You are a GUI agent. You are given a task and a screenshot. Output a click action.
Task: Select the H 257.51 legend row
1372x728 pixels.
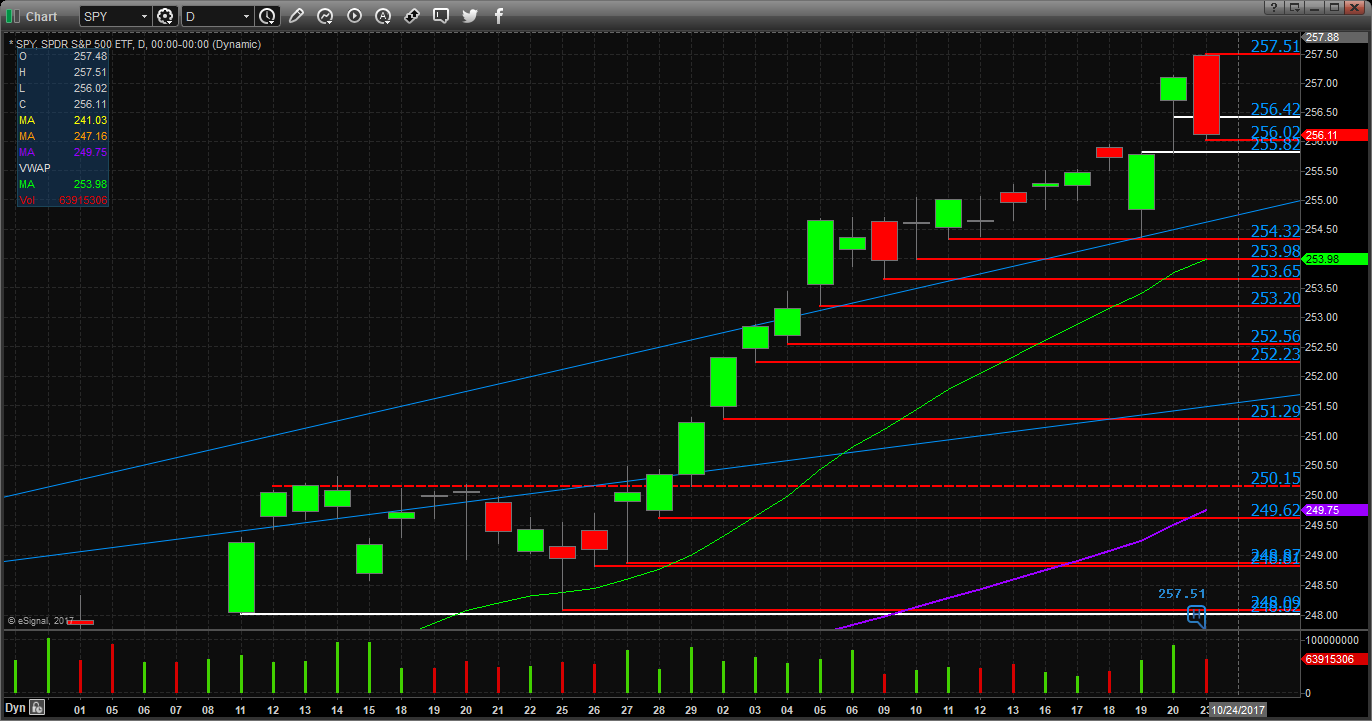tap(62, 72)
